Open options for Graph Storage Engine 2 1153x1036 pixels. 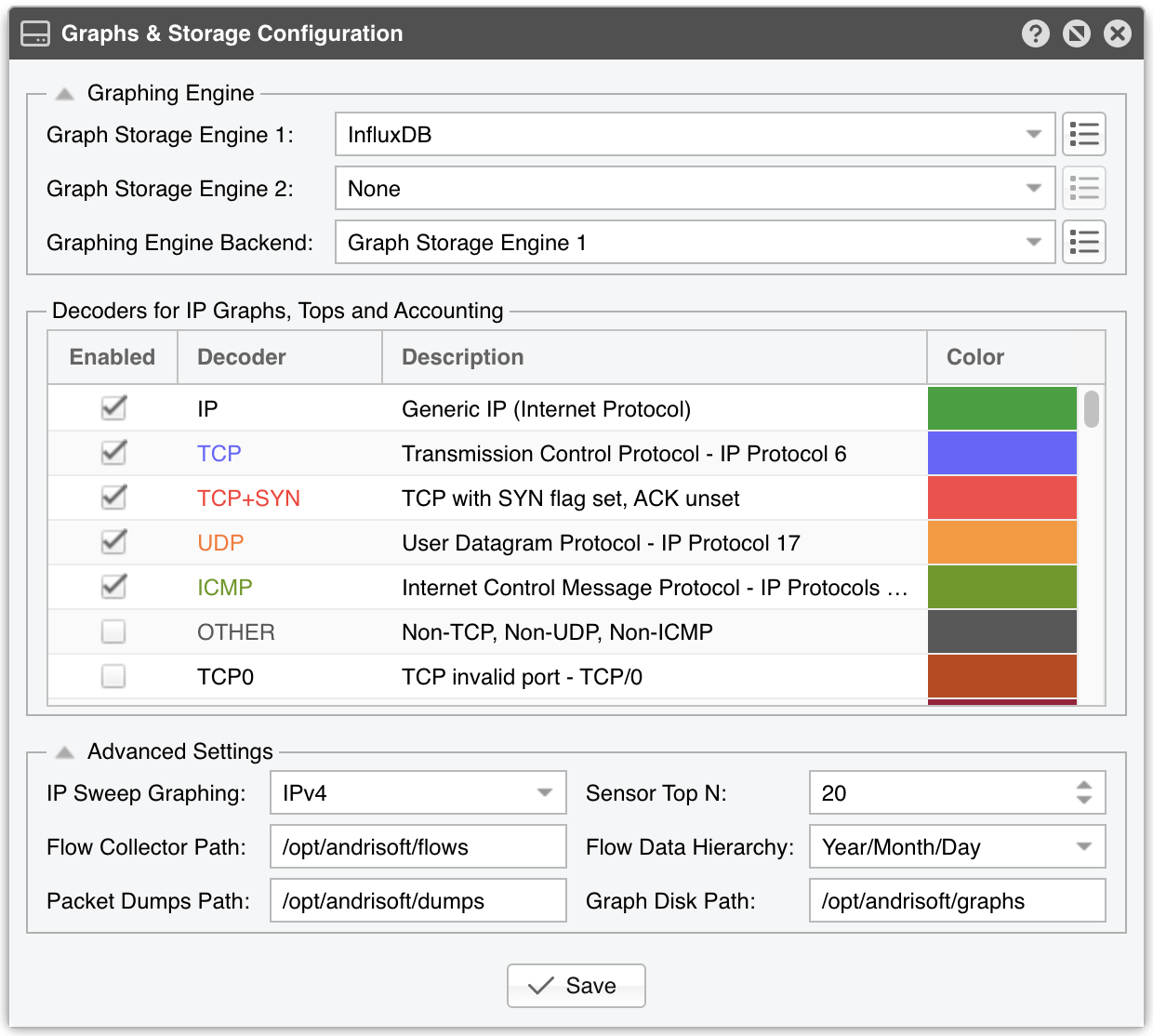pos(1083,189)
